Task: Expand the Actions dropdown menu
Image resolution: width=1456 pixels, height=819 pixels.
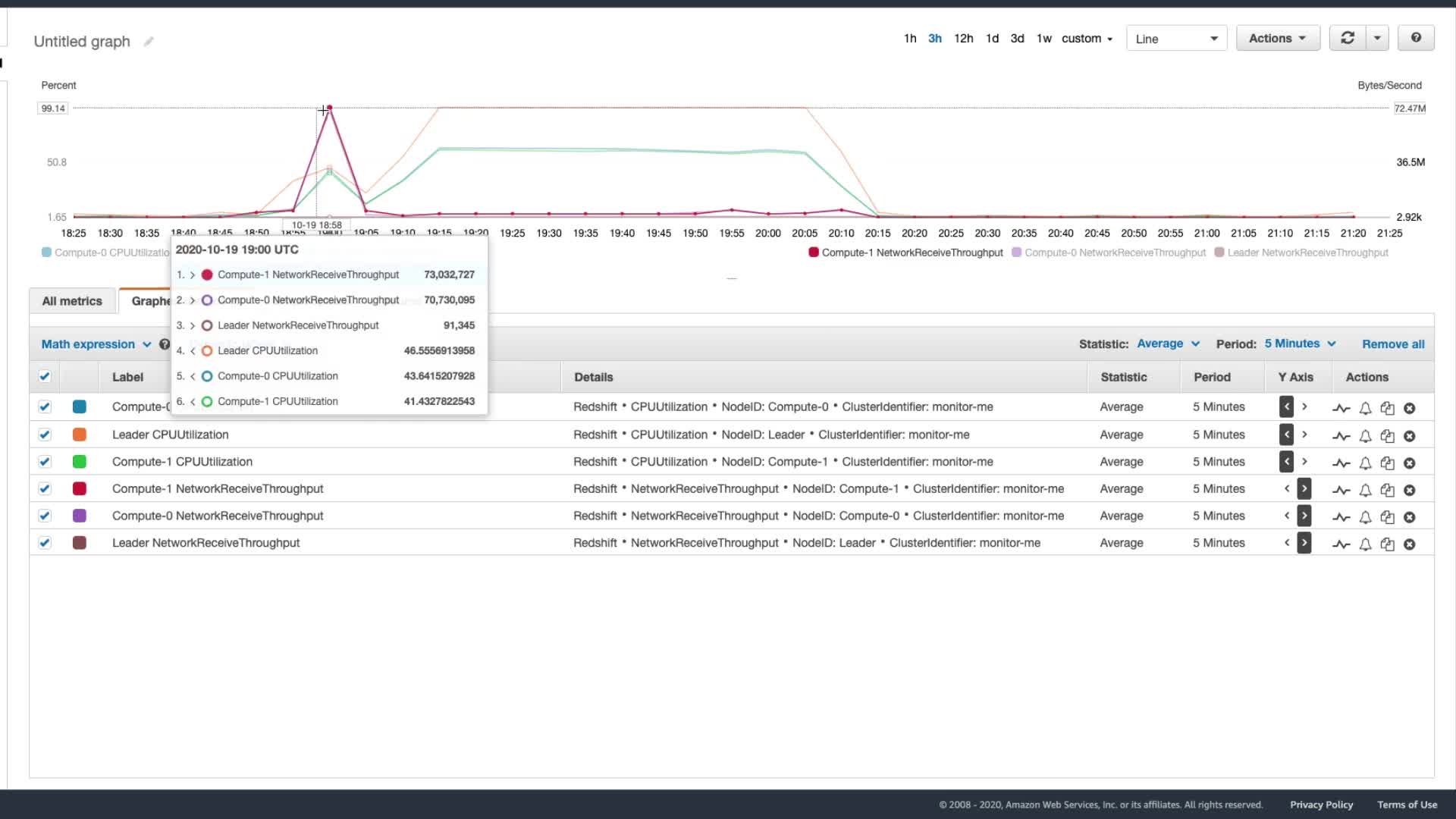Action: 1277,38
